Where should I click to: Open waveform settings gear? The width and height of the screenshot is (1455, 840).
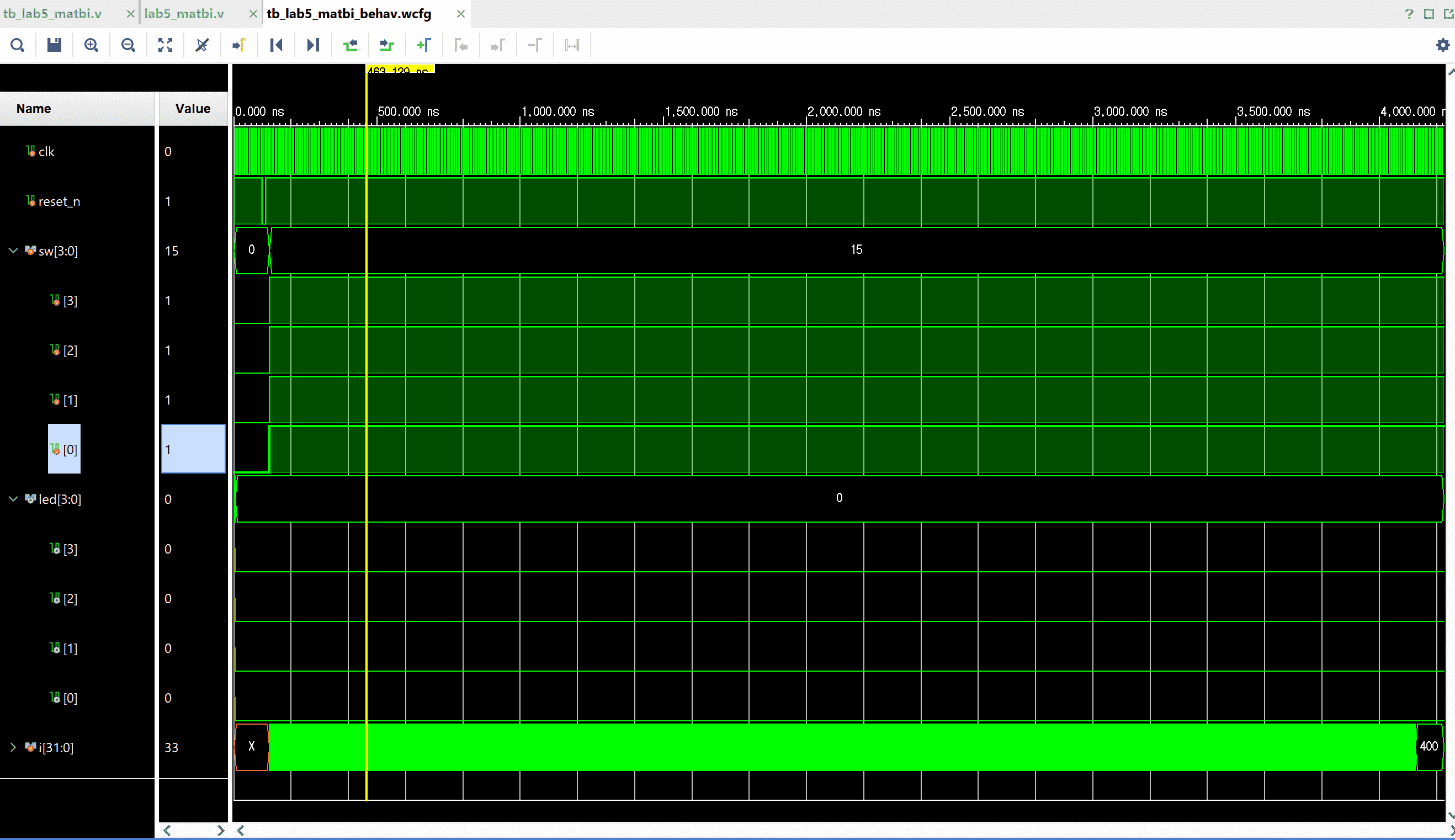[1442, 45]
